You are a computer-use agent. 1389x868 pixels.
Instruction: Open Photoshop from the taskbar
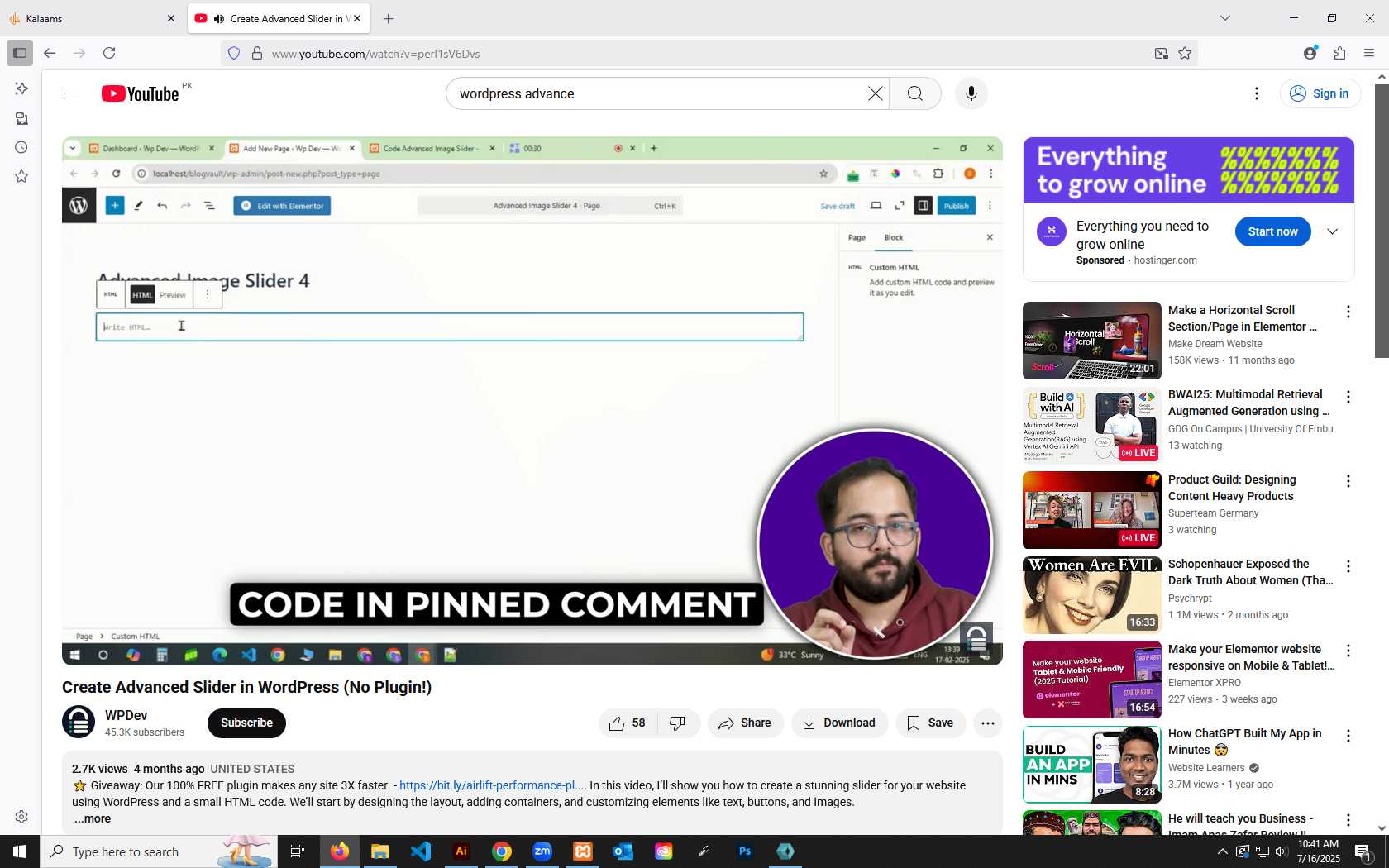pos(745,851)
